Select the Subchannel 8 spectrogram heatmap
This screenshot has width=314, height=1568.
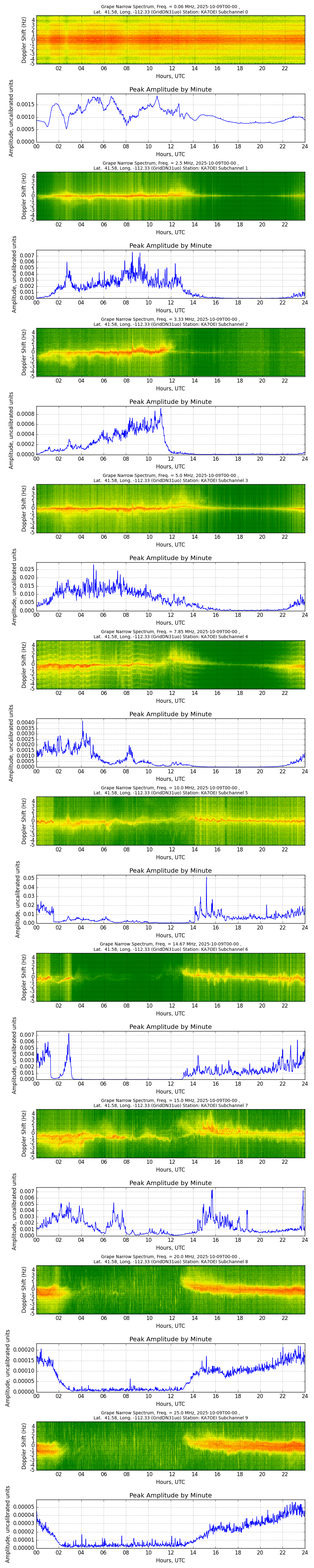click(x=171, y=1289)
